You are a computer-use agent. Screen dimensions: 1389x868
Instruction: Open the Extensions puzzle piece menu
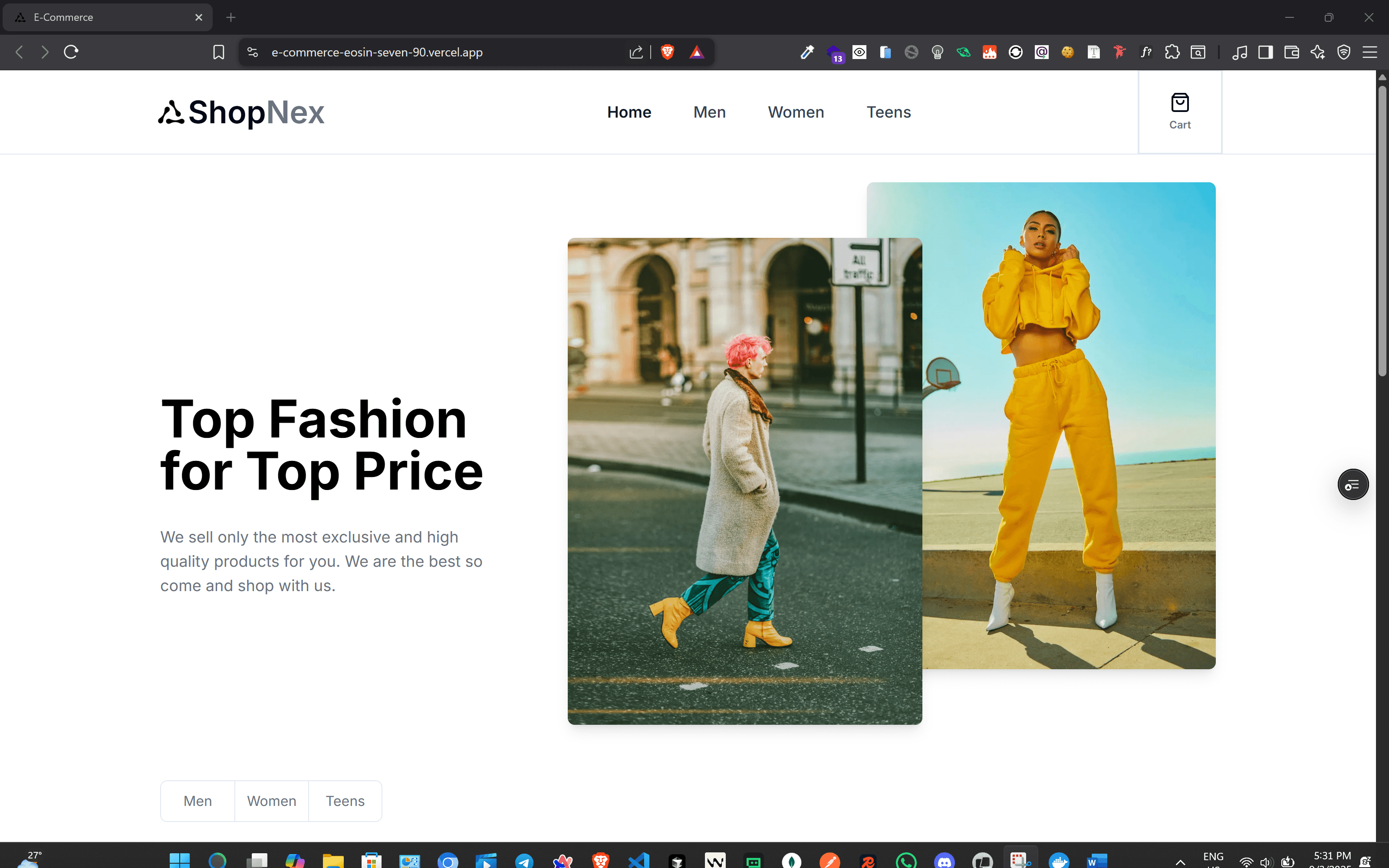click(x=1172, y=52)
